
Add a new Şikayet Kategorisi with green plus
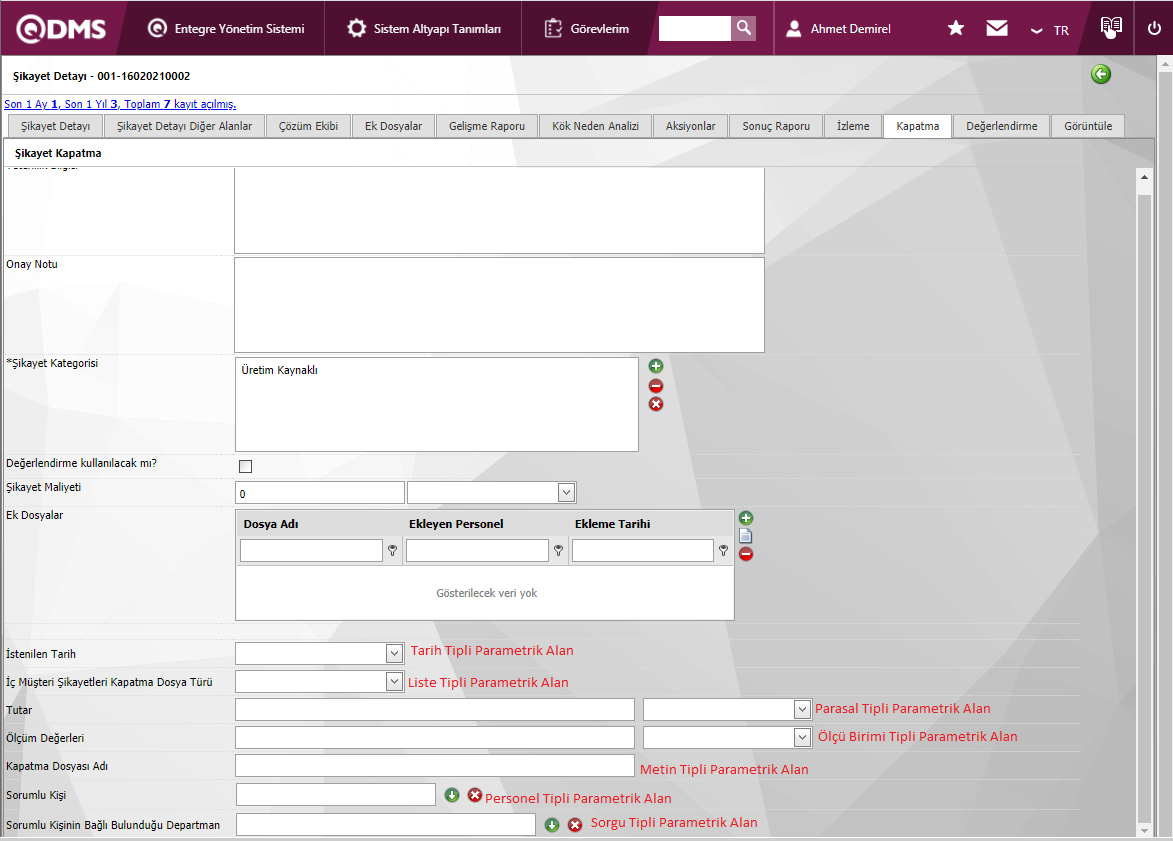click(656, 366)
